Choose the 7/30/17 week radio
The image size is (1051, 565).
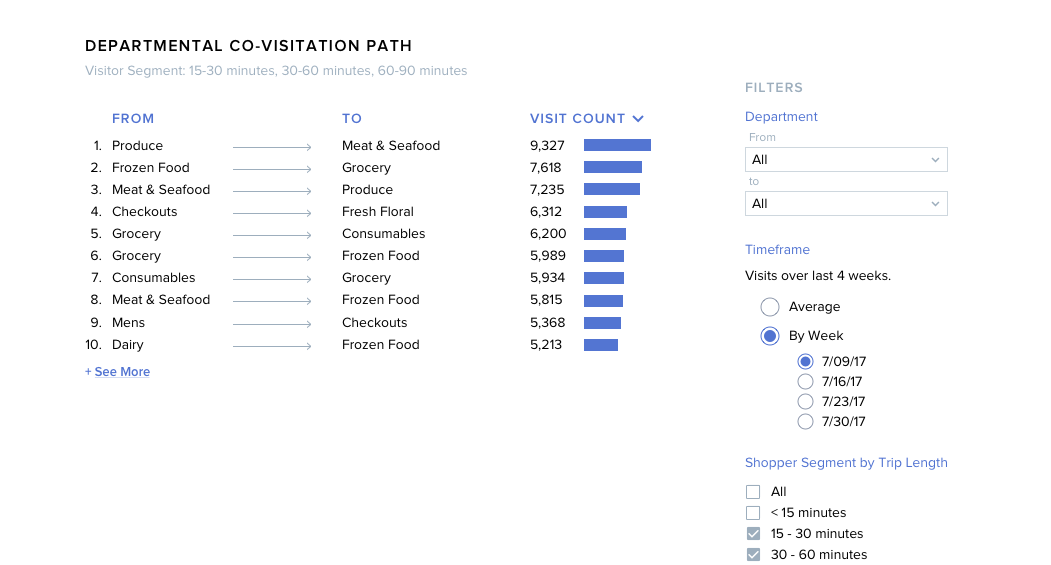pyautogui.click(x=806, y=422)
